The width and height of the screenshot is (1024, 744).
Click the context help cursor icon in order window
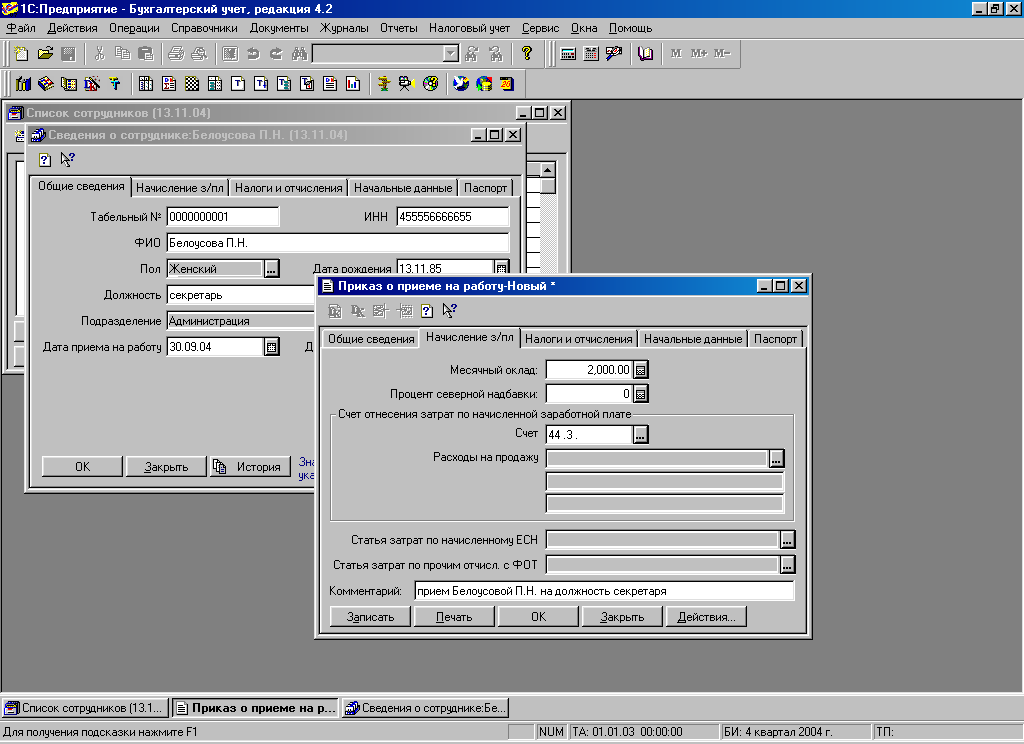449,310
